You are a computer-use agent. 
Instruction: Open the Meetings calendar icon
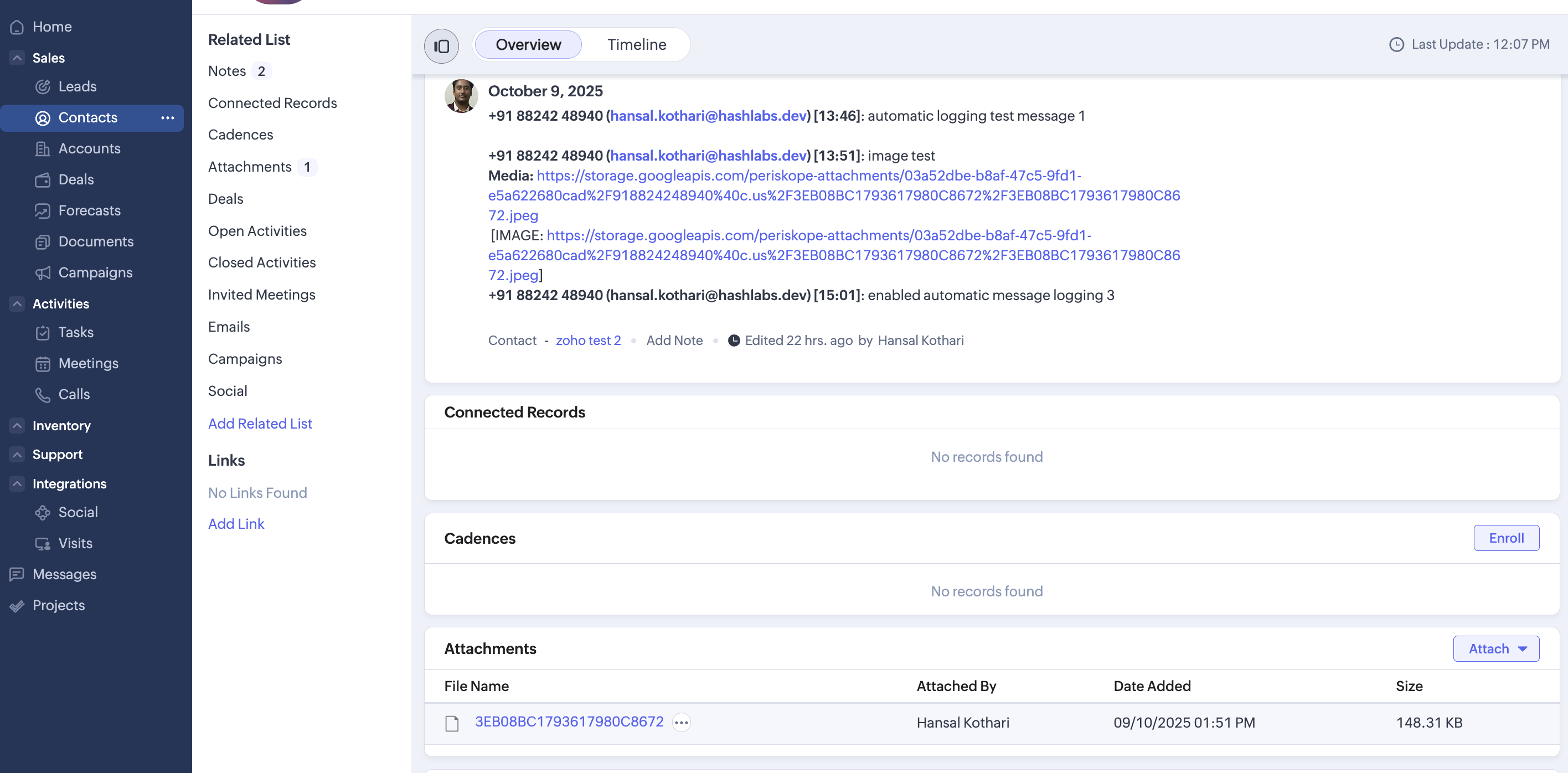(x=43, y=363)
